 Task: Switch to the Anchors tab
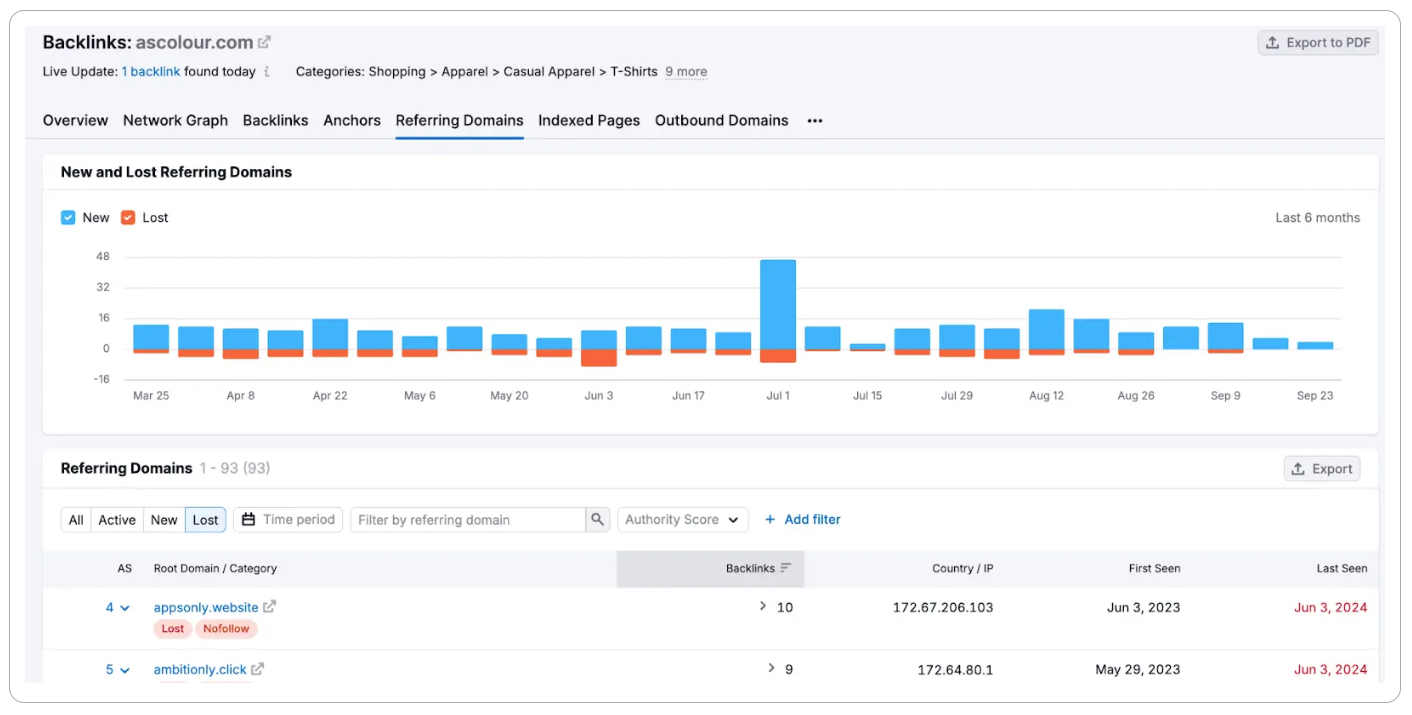[352, 120]
